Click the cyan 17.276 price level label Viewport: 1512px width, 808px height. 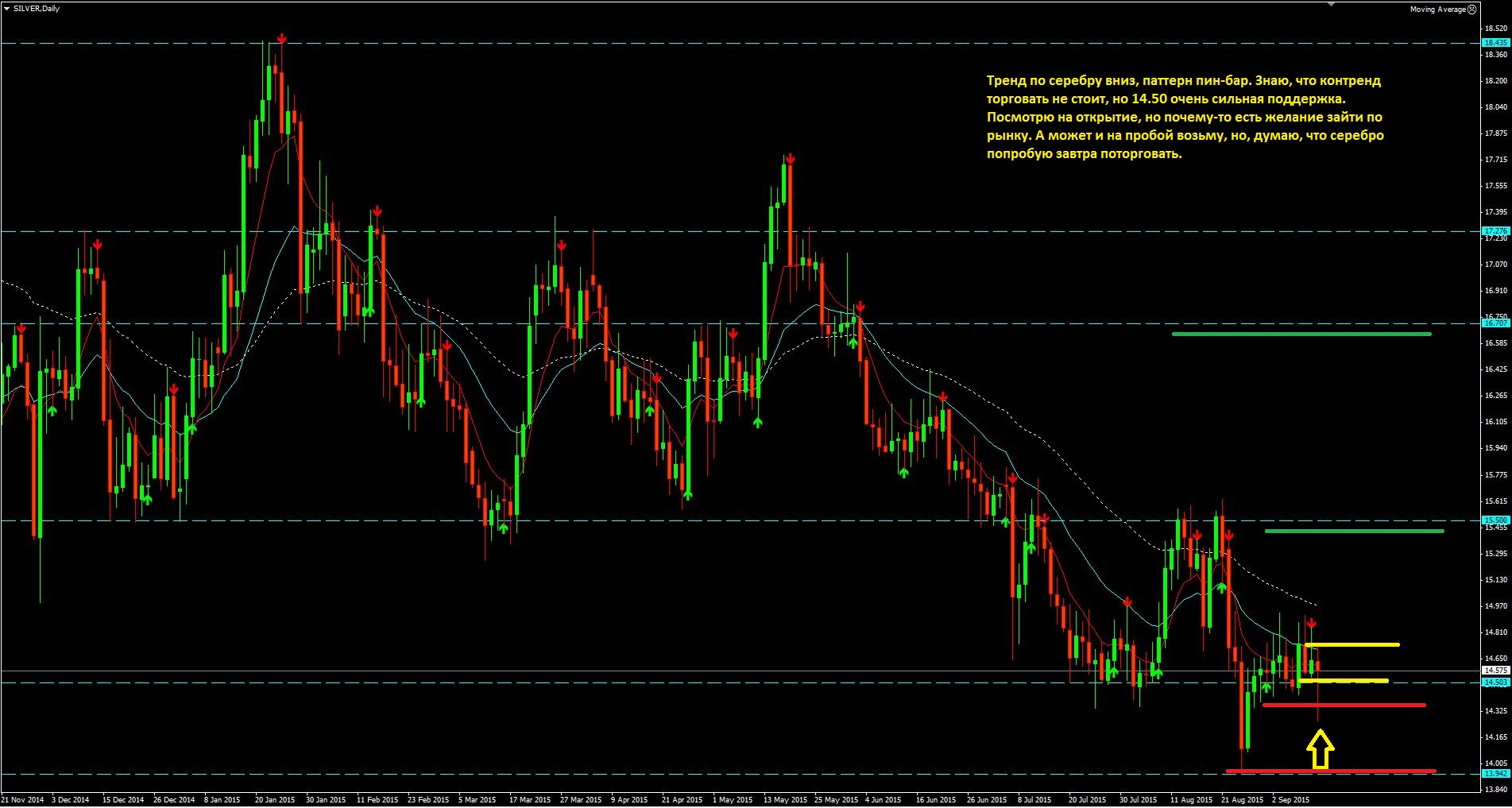click(1495, 231)
